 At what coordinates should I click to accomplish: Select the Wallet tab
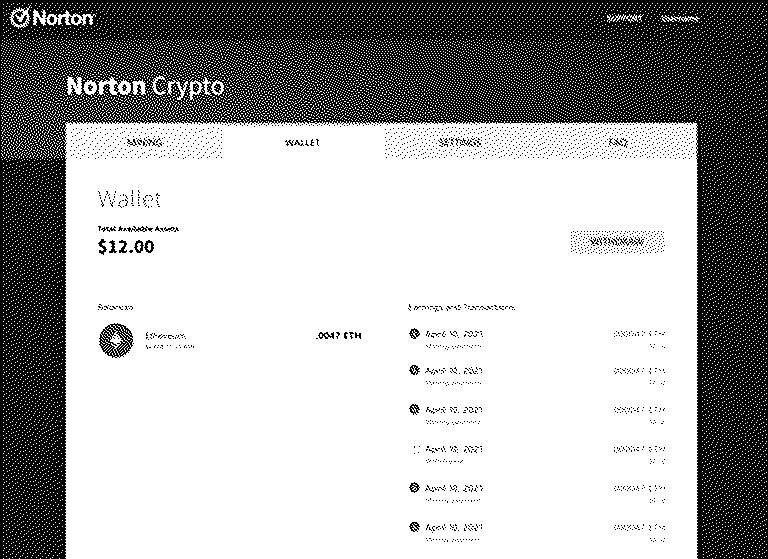point(303,142)
